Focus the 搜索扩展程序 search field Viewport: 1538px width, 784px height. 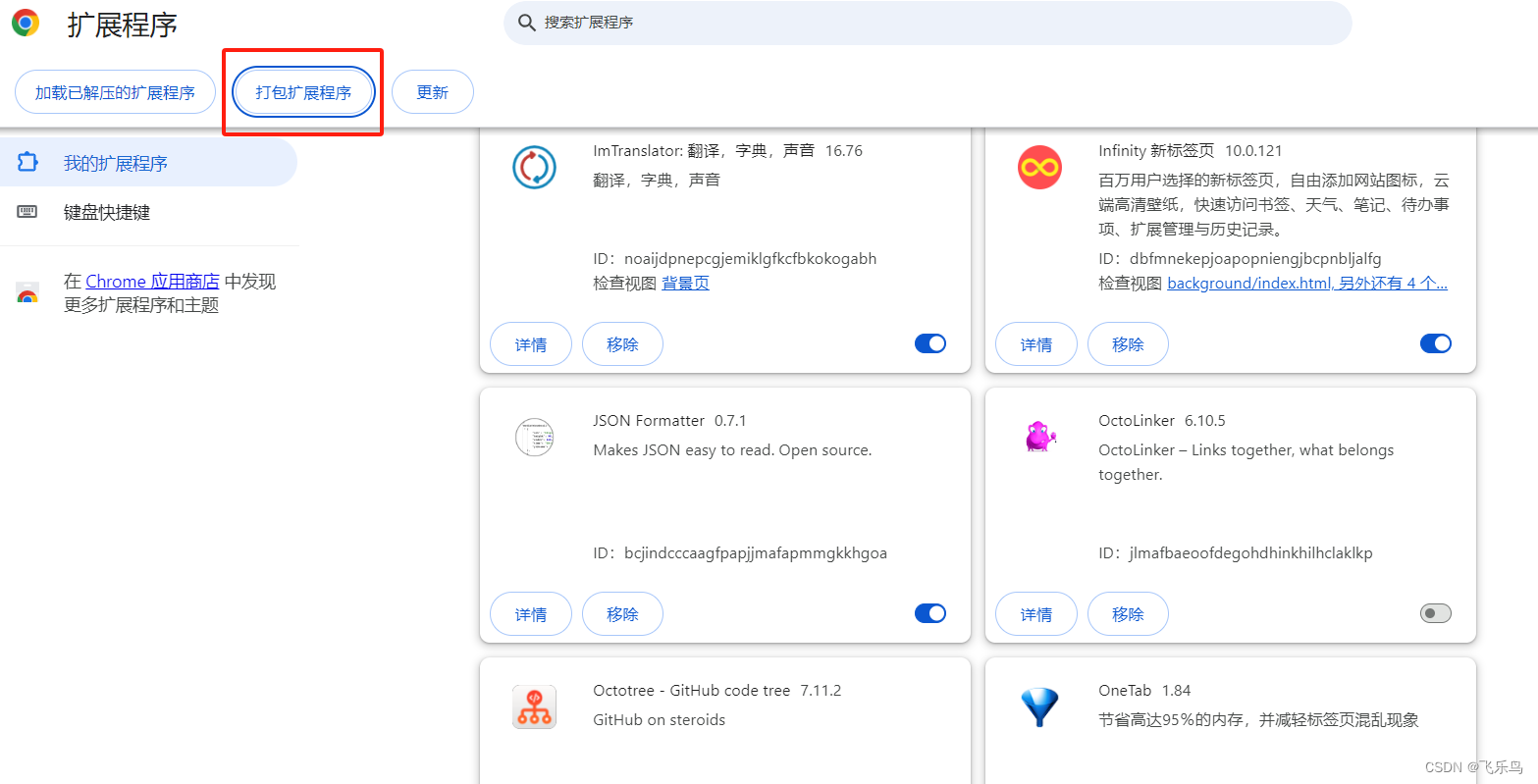coord(928,23)
